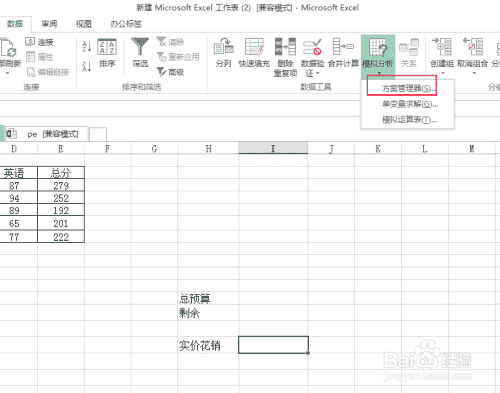Select the cell containing 94

[18, 198]
